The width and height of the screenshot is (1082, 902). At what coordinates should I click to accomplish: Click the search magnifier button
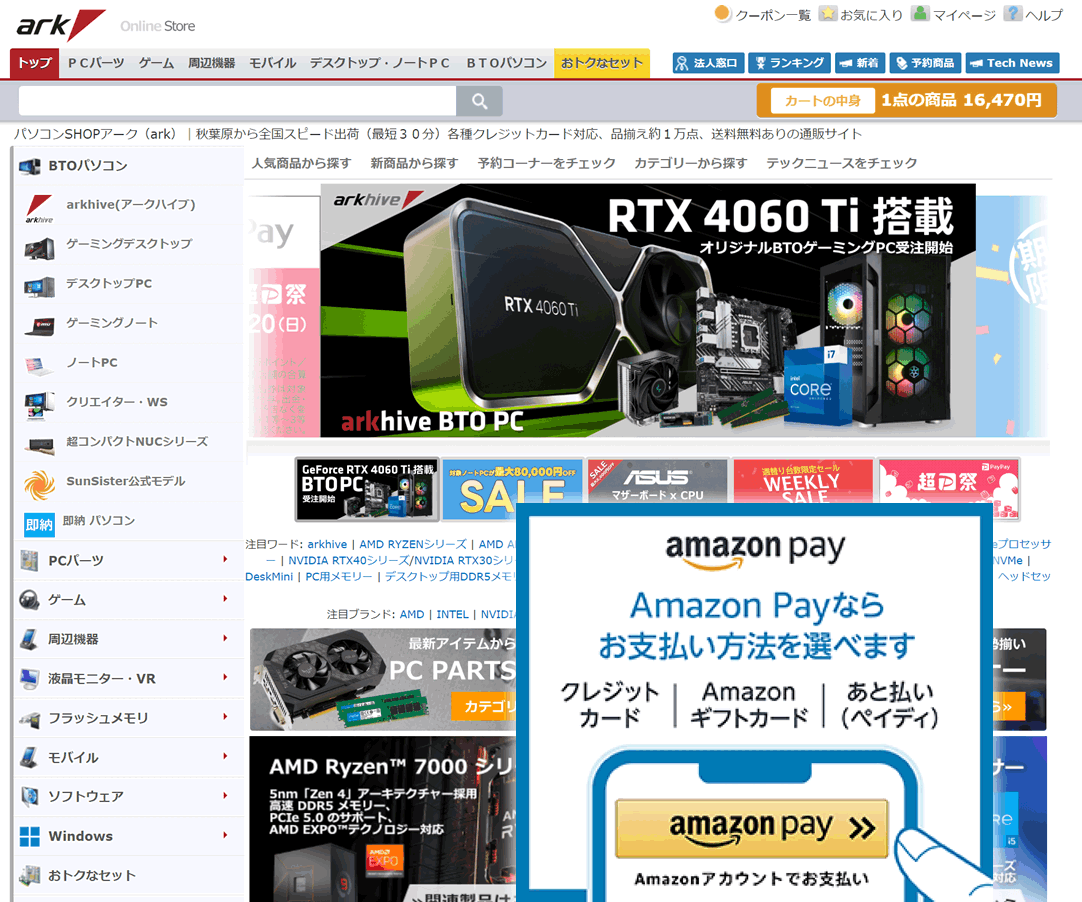479,101
